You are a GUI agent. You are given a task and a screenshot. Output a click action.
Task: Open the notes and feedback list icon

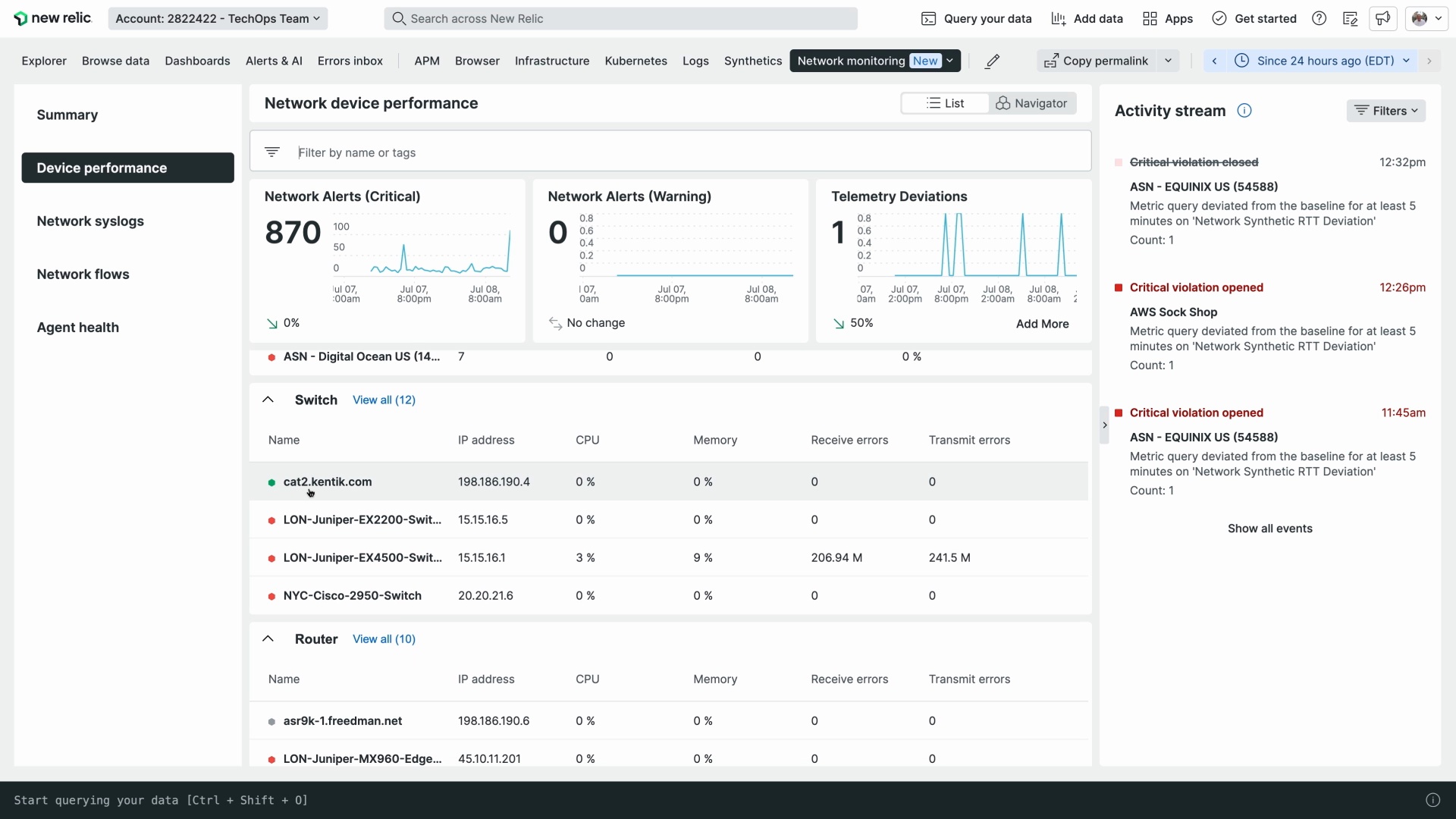(x=1350, y=18)
